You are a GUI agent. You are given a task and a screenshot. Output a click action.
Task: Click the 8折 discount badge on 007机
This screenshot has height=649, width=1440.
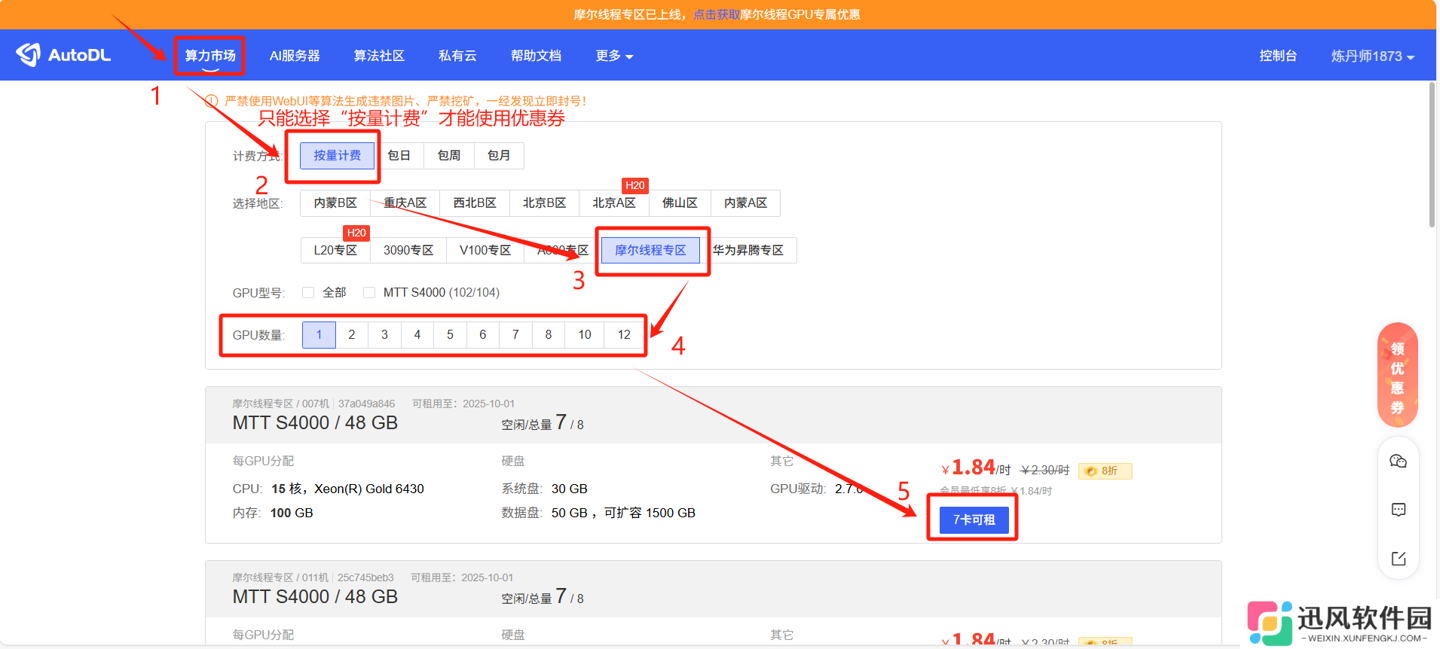click(x=1104, y=470)
